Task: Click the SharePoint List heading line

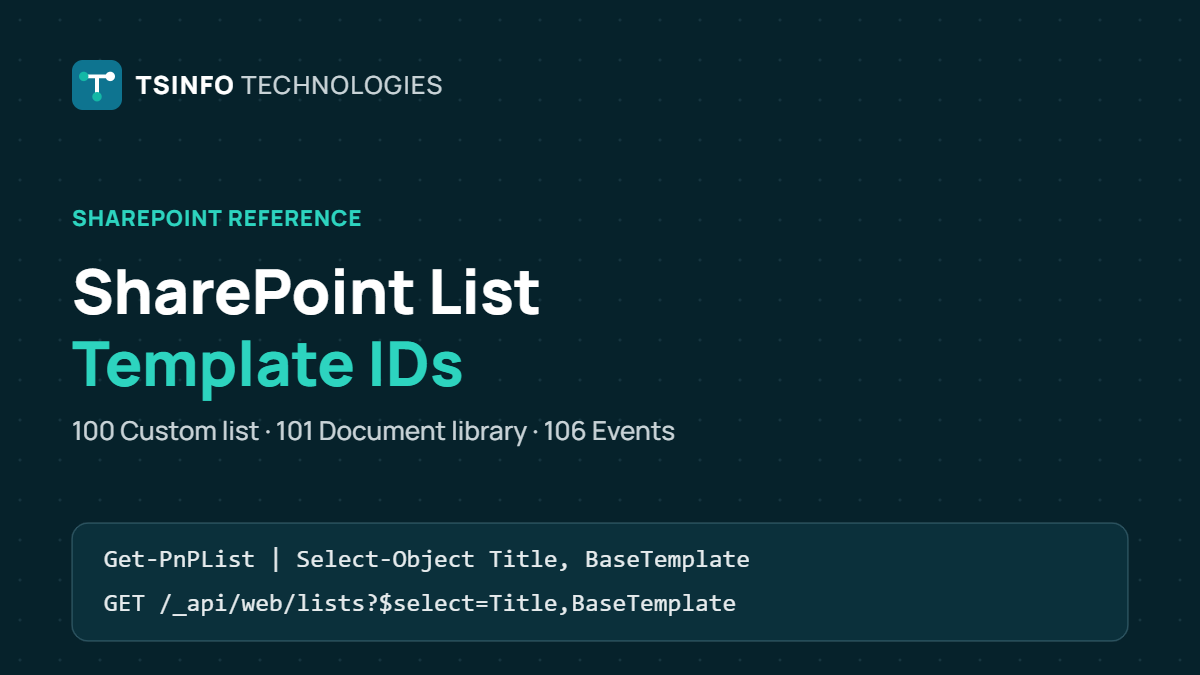Action: [x=306, y=292]
